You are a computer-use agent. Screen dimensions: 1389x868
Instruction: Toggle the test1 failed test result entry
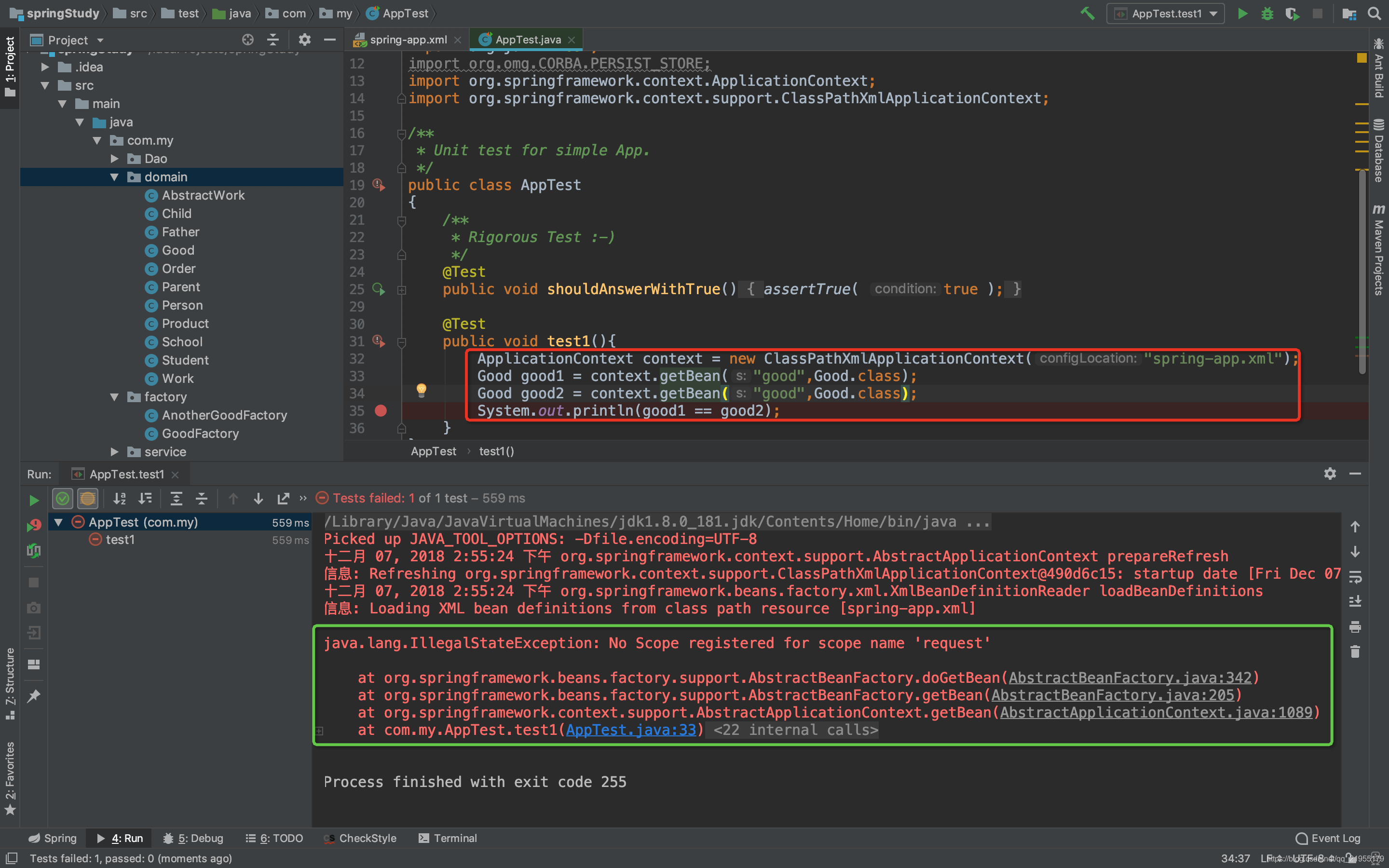(119, 538)
